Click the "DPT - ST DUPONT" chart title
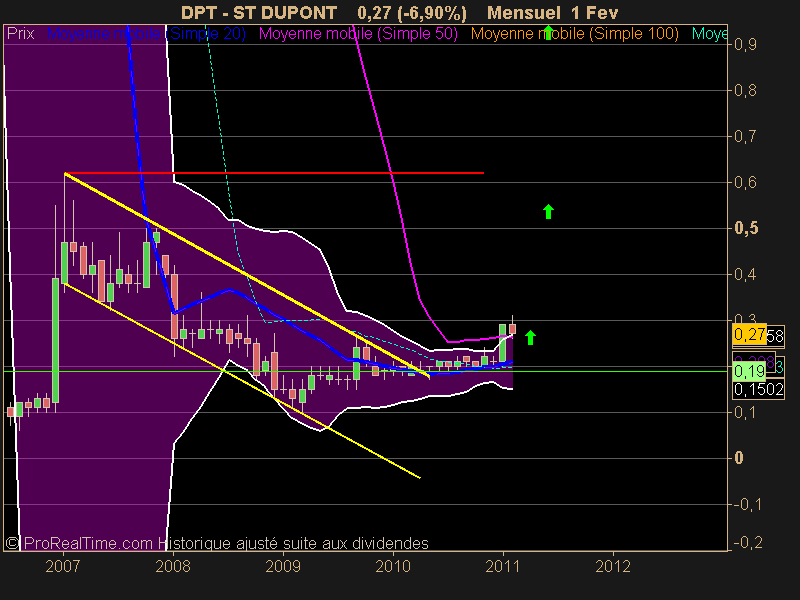The image size is (800, 600). coord(259,12)
